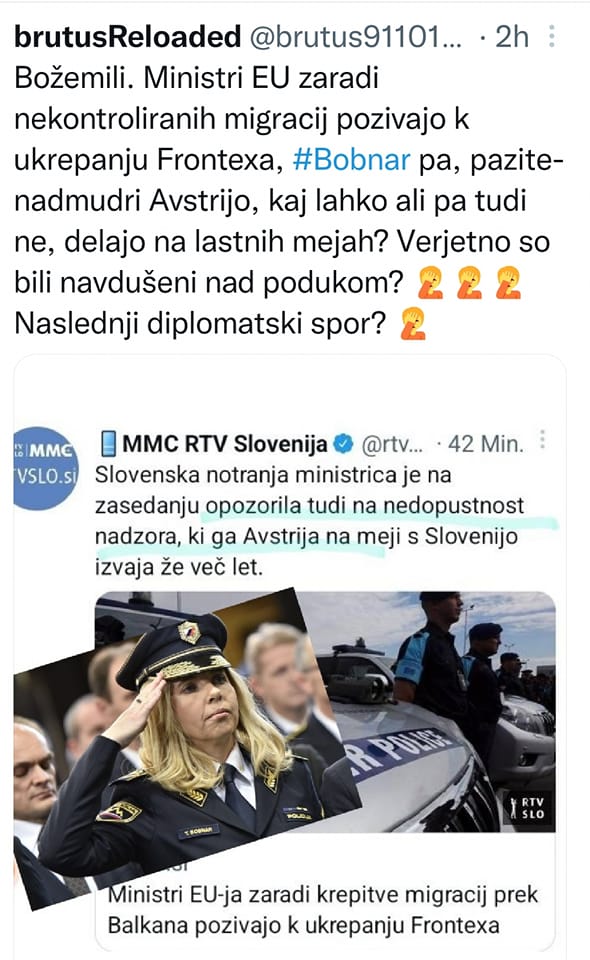Click the first facepalm emoji after 'podukom?'

point(431,283)
